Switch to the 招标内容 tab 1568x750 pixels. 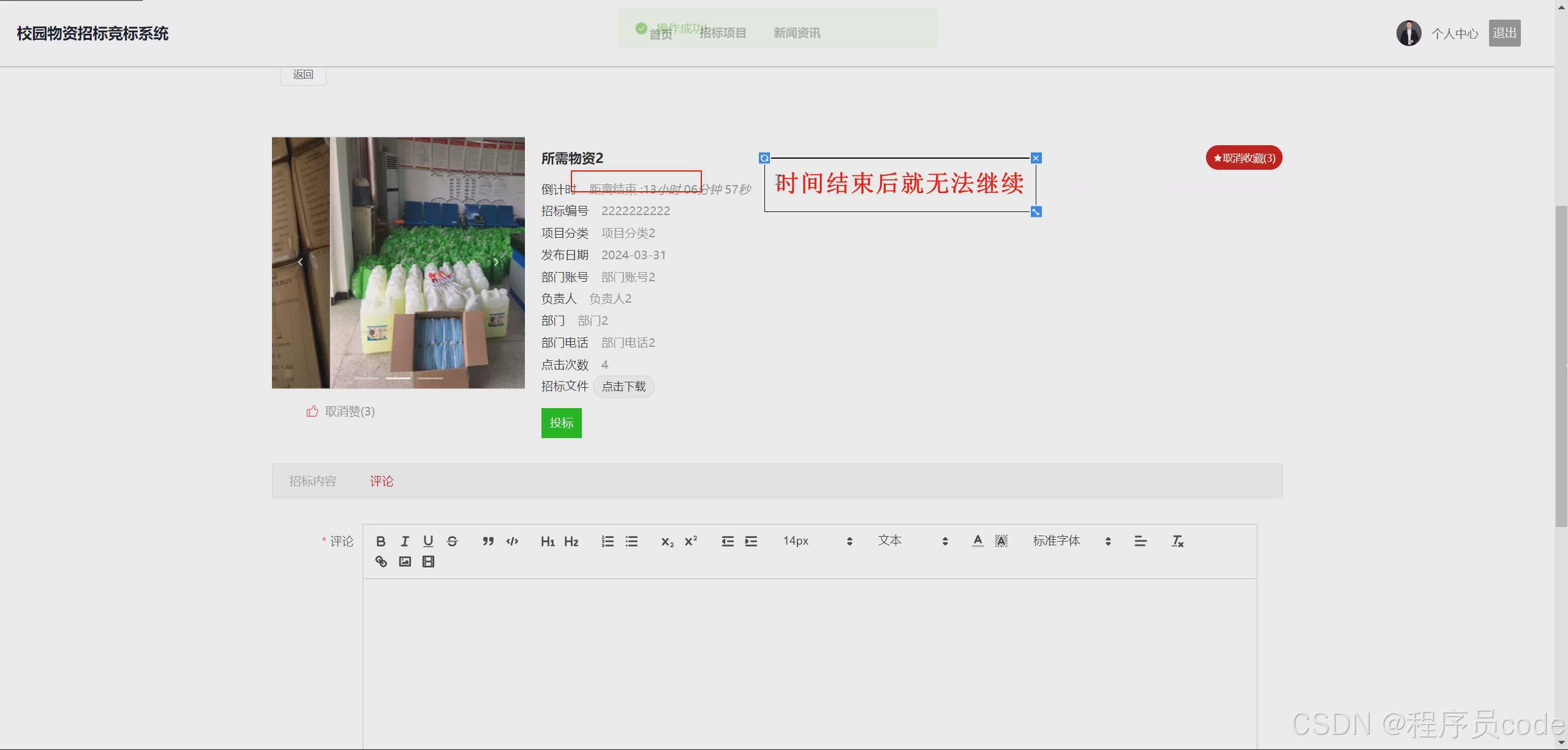[x=312, y=481]
